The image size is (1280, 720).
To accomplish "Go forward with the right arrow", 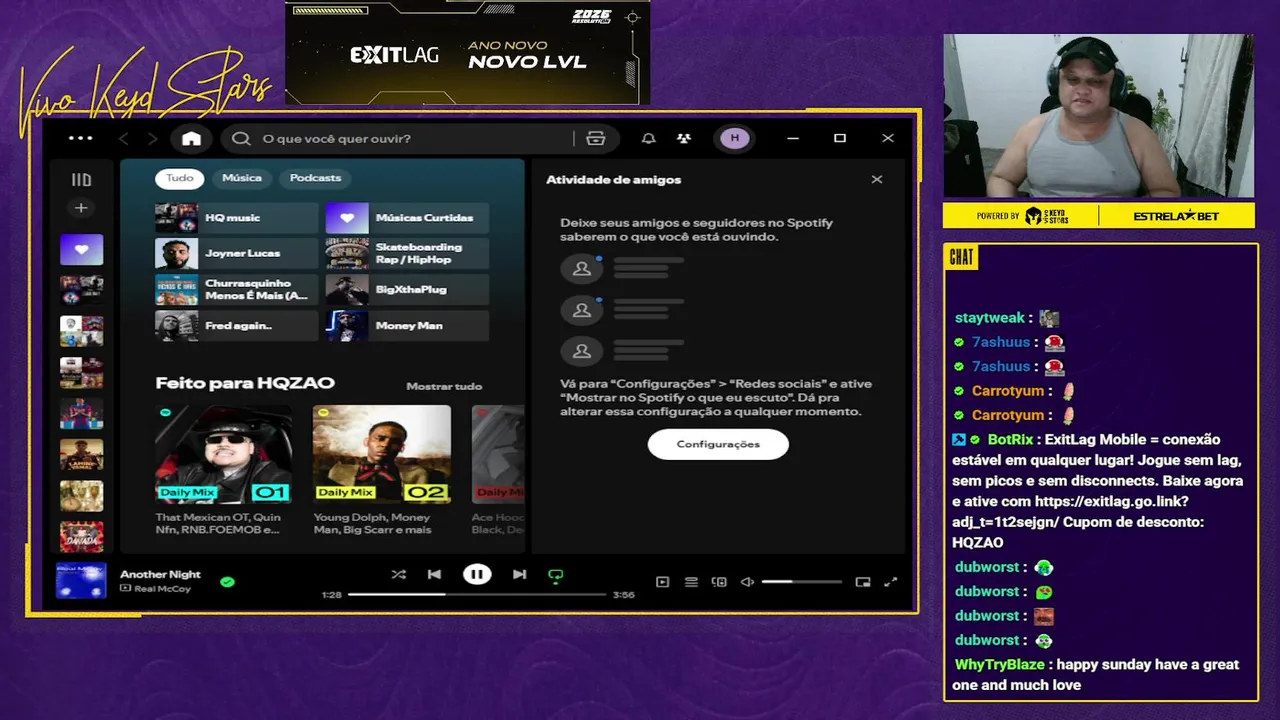I will pos(152,139).
